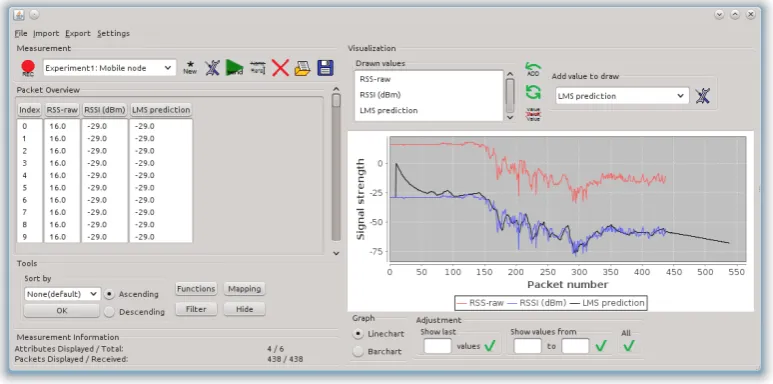
Task: Click the RSS-raw column header
Action: click(62, 110)
